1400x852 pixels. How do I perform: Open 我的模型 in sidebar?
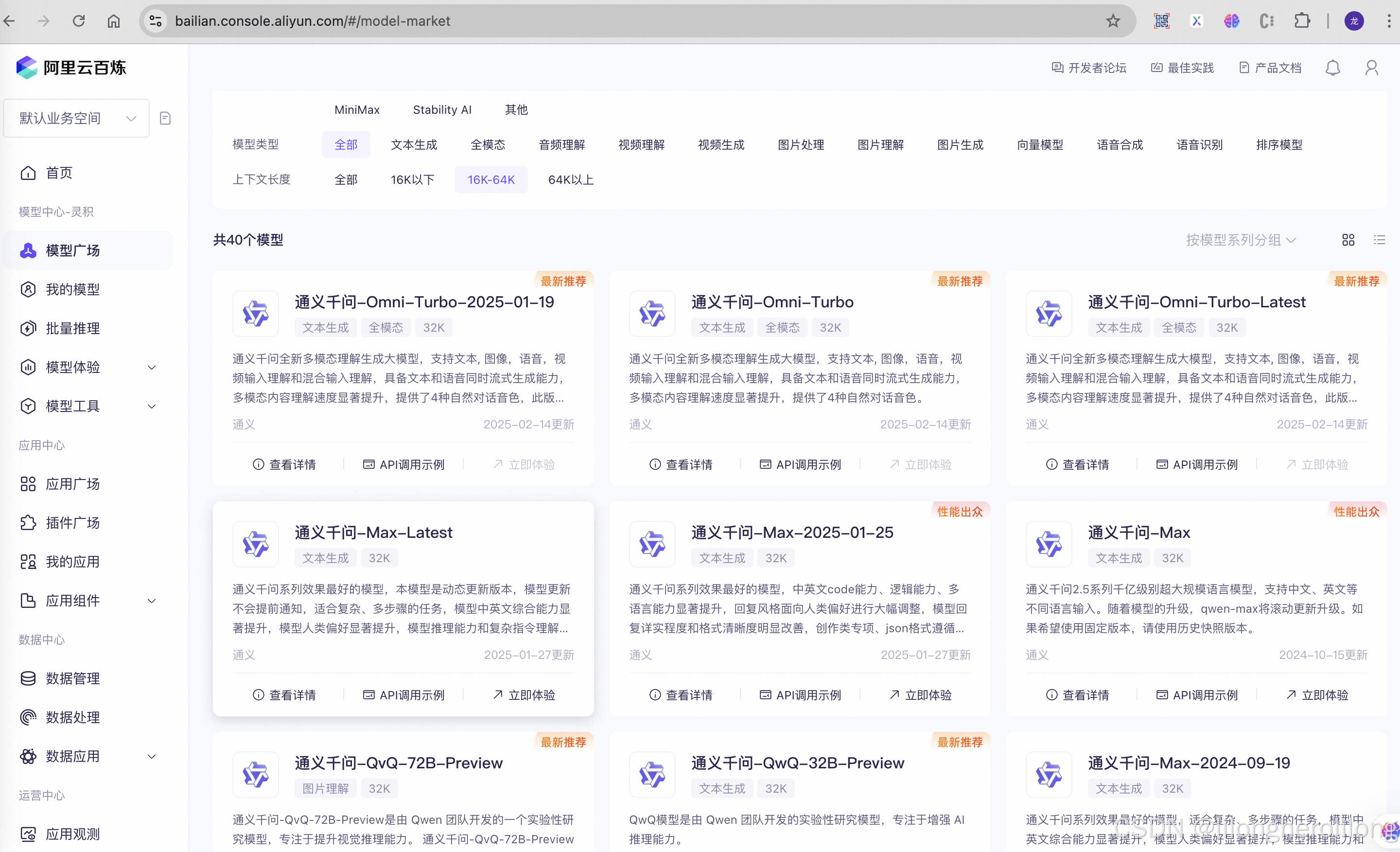(x=73, y=289)
